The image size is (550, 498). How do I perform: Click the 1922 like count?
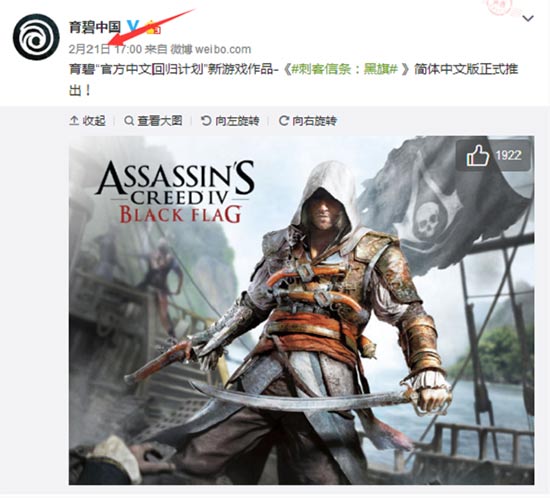point(509,155)
